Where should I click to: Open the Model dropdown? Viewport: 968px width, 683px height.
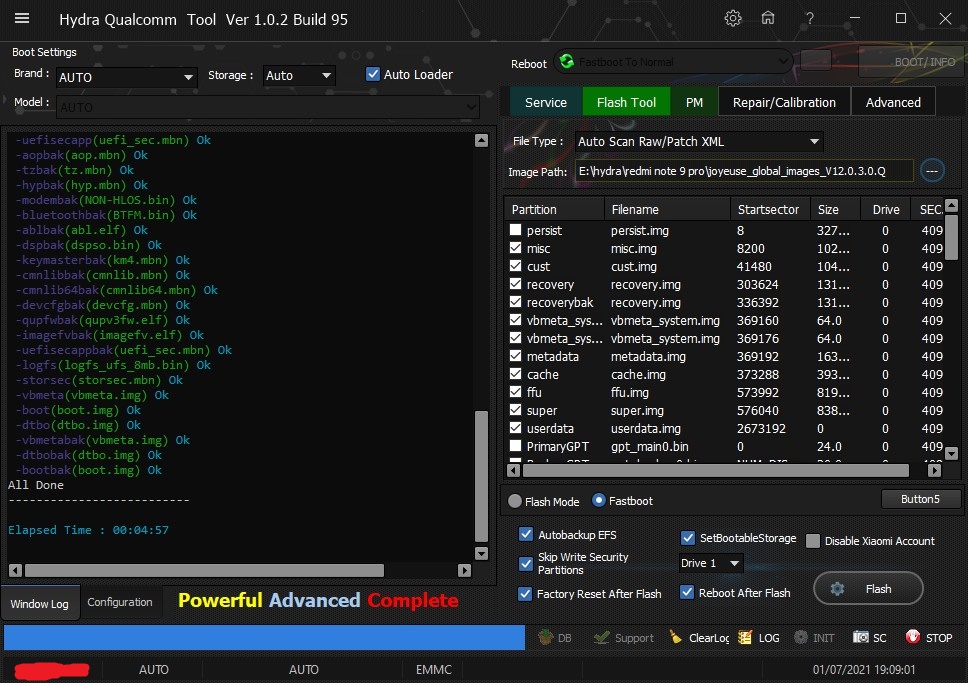pyautogui.click(x=267, y=107)
